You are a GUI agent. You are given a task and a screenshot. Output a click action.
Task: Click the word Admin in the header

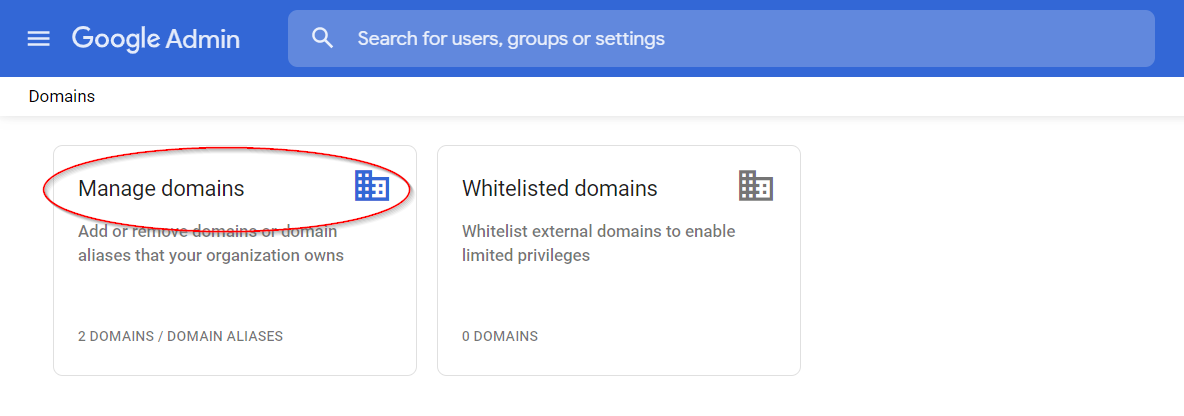click(x=203, y=39)
